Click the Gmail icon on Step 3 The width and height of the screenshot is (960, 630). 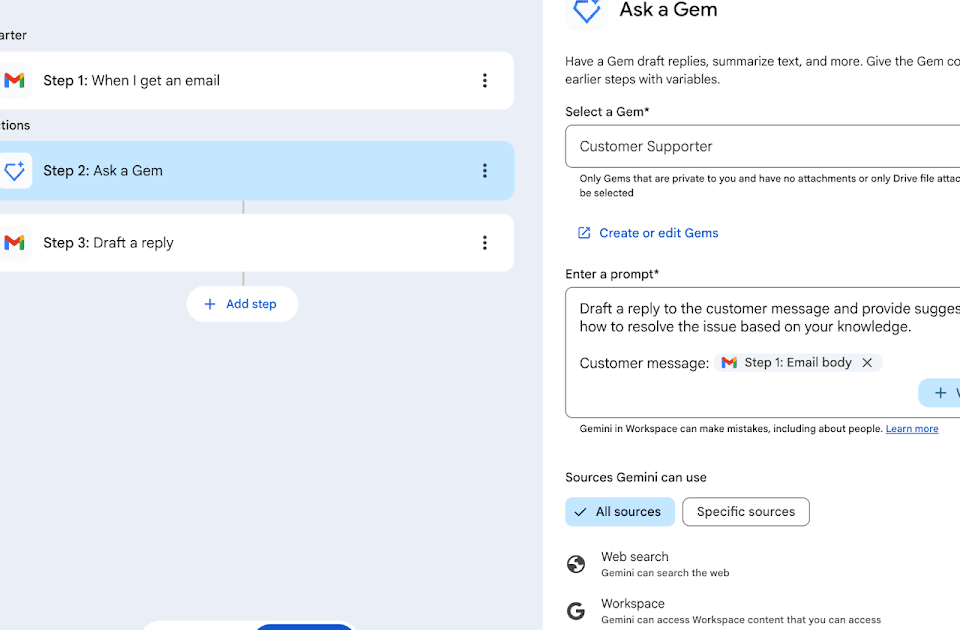point(14,243)
